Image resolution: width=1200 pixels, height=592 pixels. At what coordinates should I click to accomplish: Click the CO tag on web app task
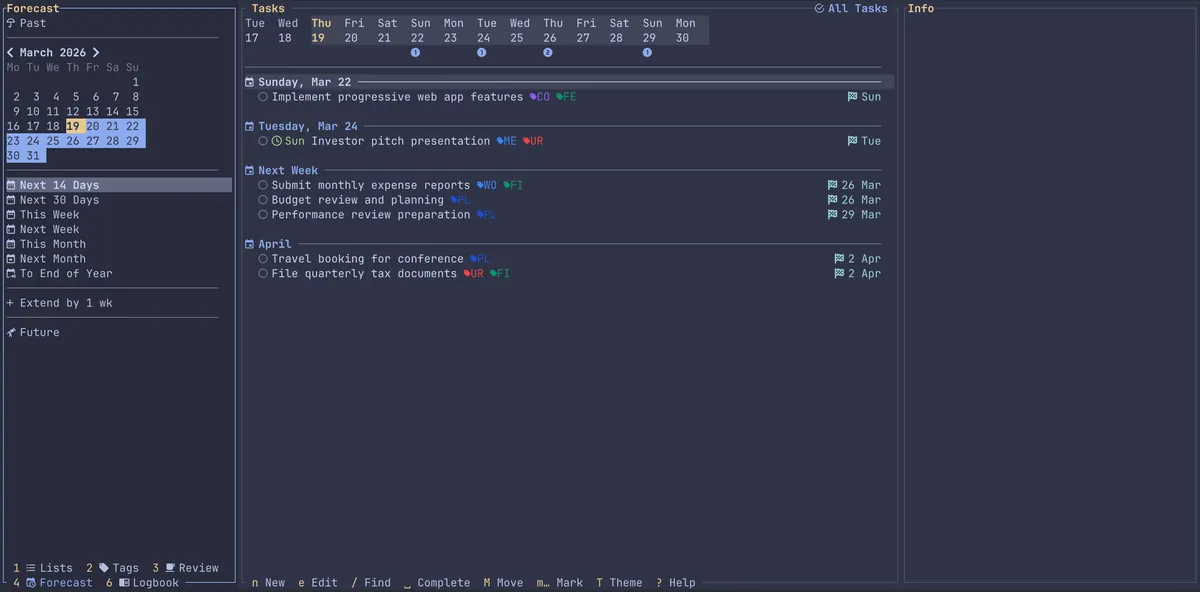click(x=540, y=97)
